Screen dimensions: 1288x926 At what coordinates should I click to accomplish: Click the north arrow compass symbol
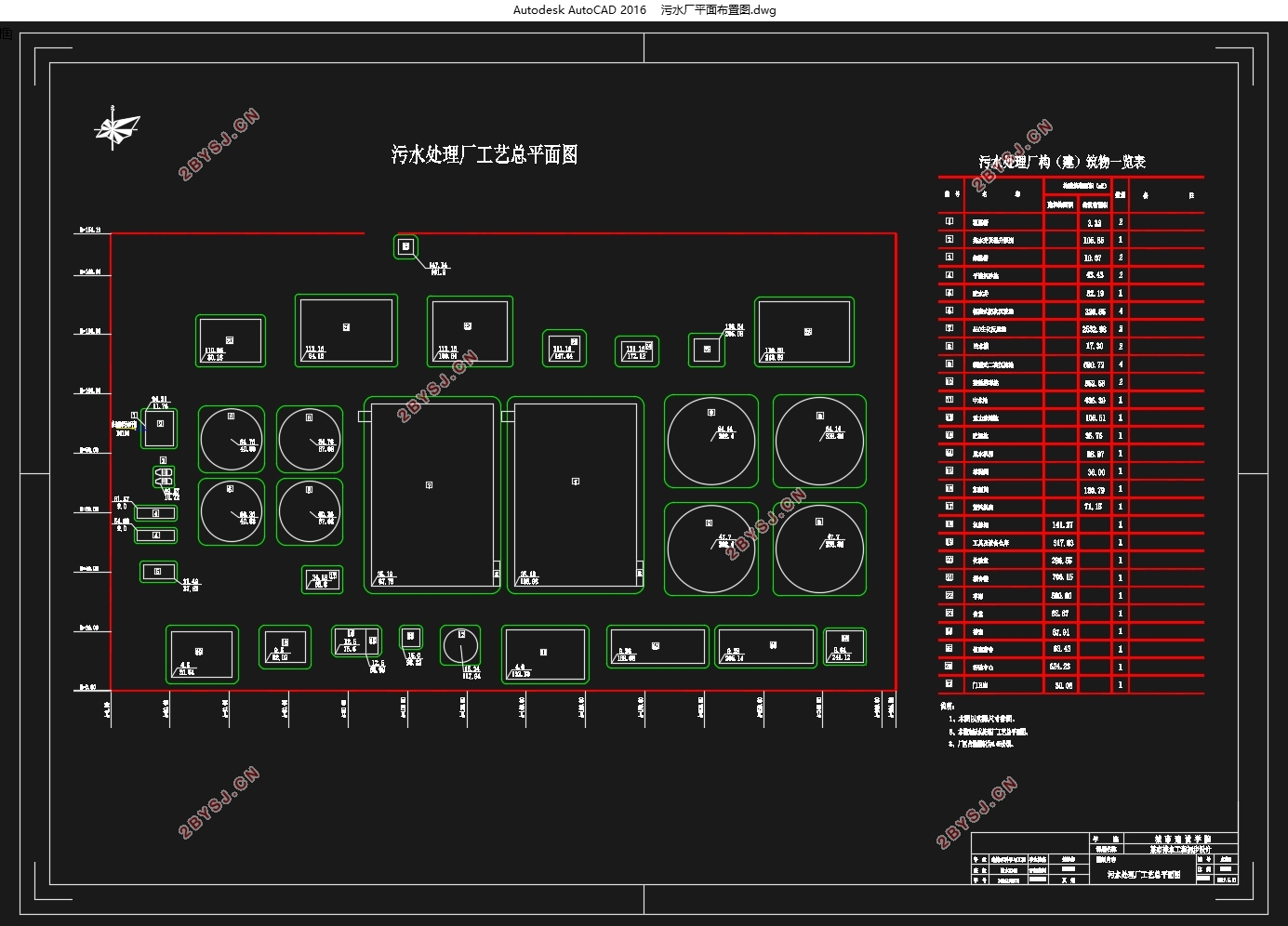115,128
